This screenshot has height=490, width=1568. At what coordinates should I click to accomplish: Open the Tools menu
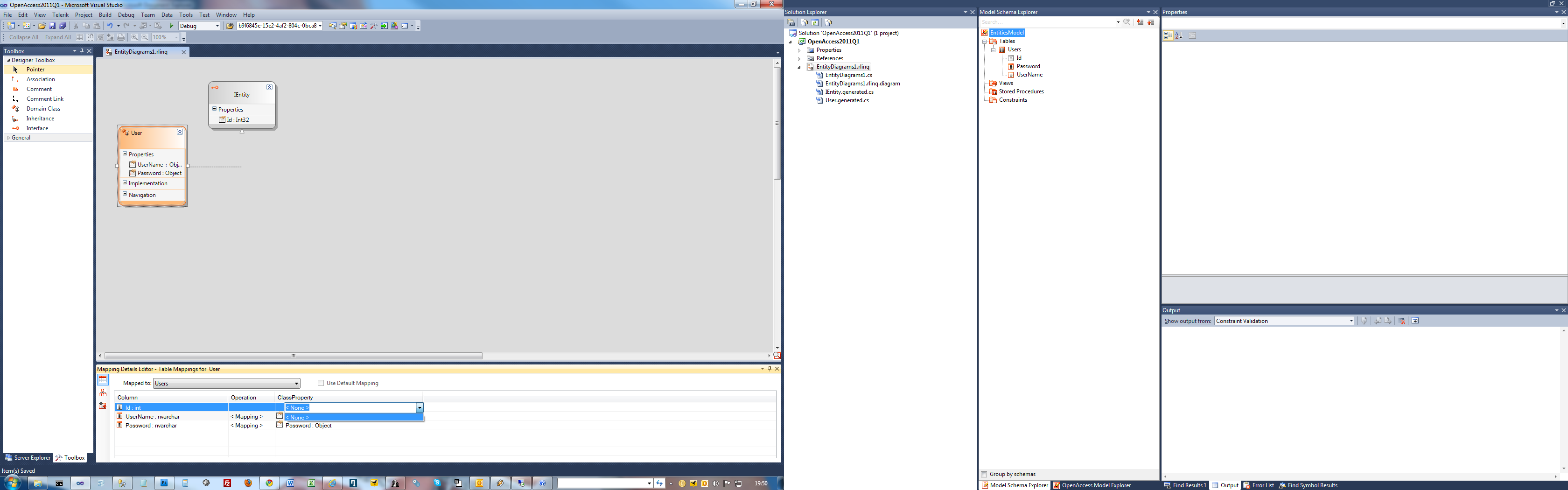click(186, 14)
